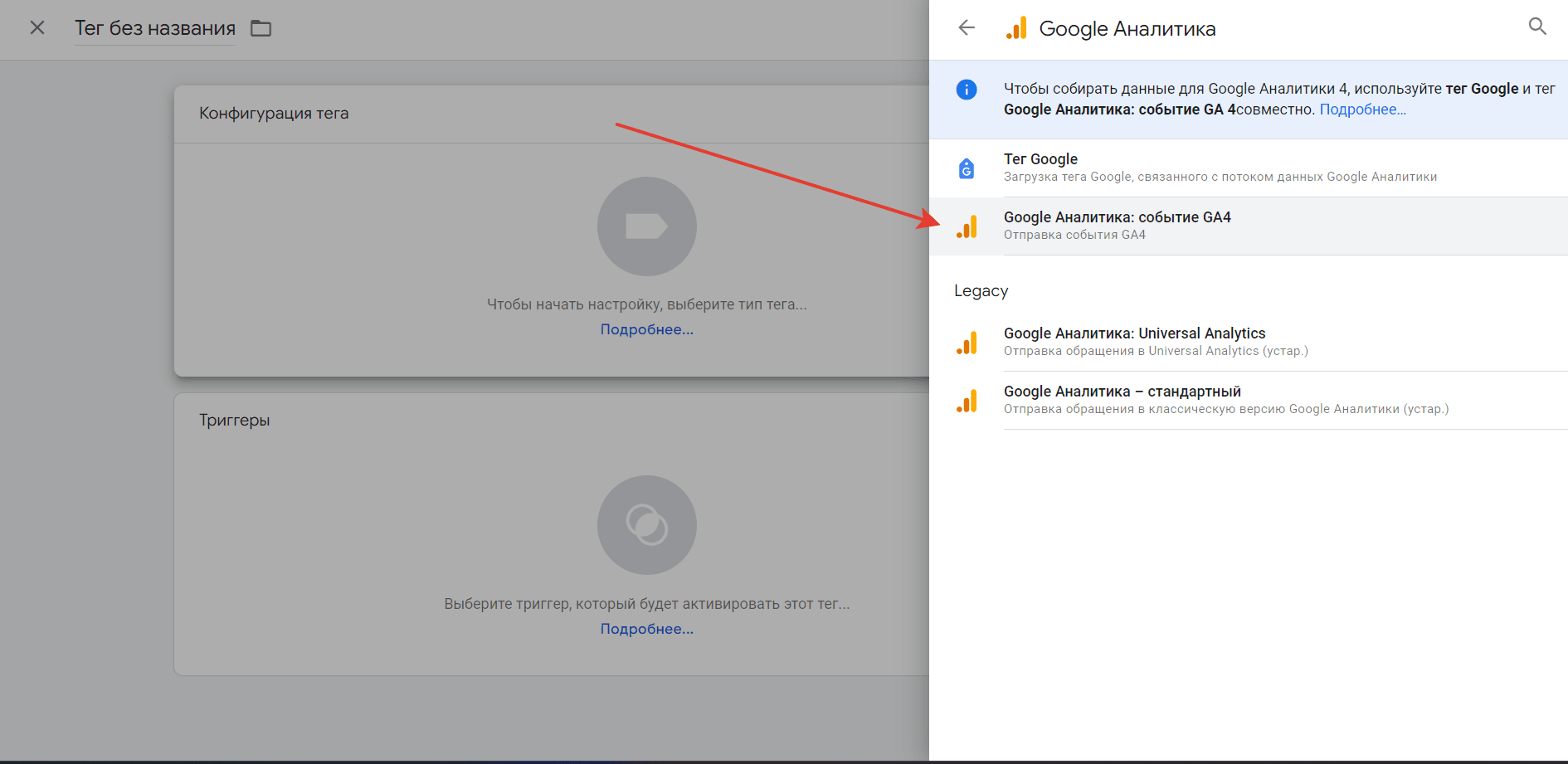Open search in the tag type panel
This screenshot has width=1568, height=764.
[1537, 27]
